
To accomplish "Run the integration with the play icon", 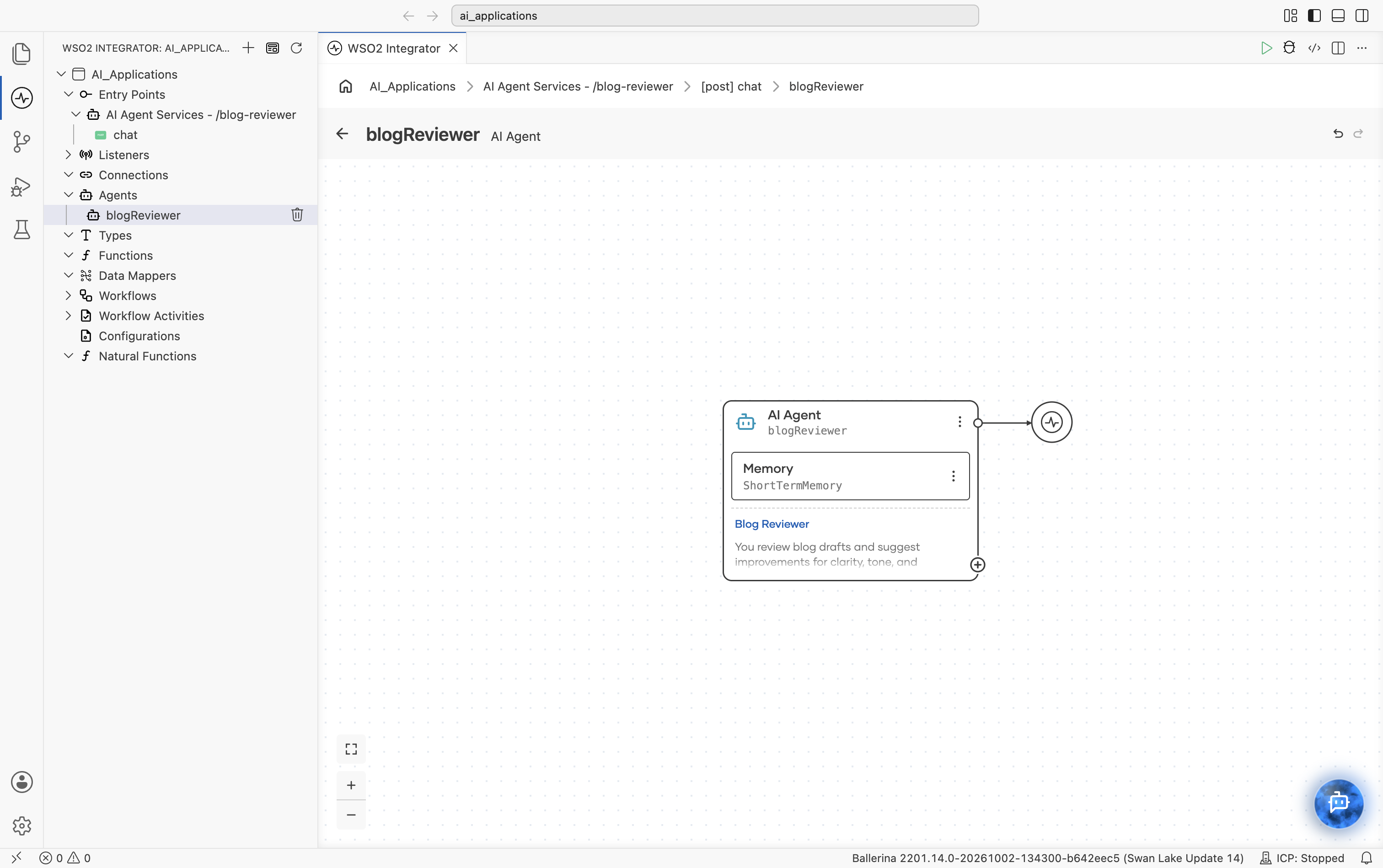I will point(1266,48).
